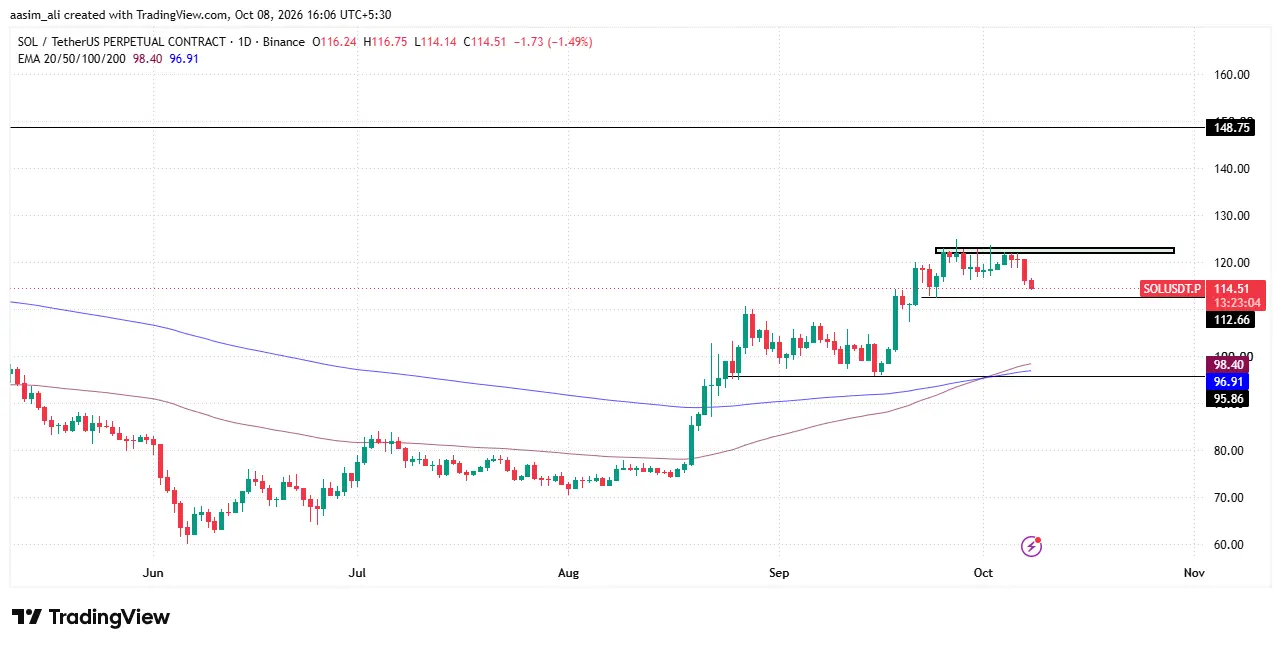The width and height of the screenshot is (1281, 647).
Task: Click the 120.00 price scale value
Action: coord(1232,262)
